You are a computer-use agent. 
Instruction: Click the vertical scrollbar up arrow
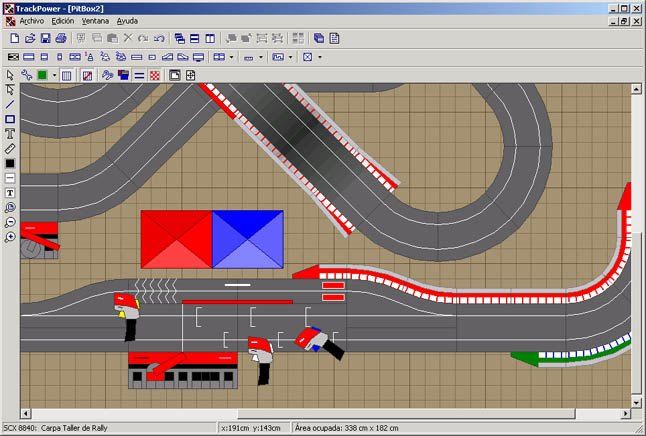click(636, 89)
